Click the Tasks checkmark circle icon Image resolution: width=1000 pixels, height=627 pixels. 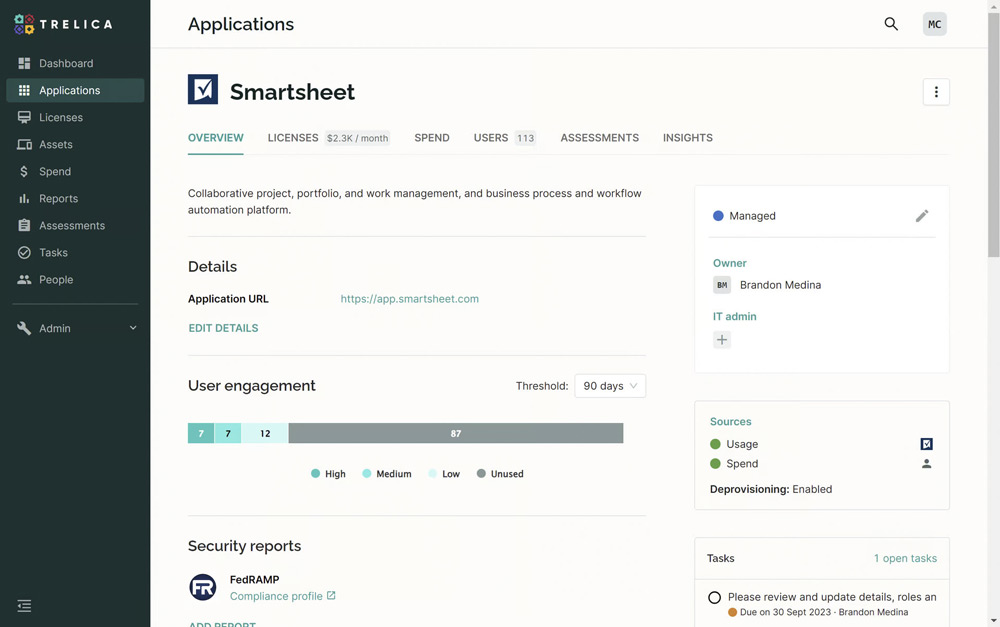click(24, 253)
